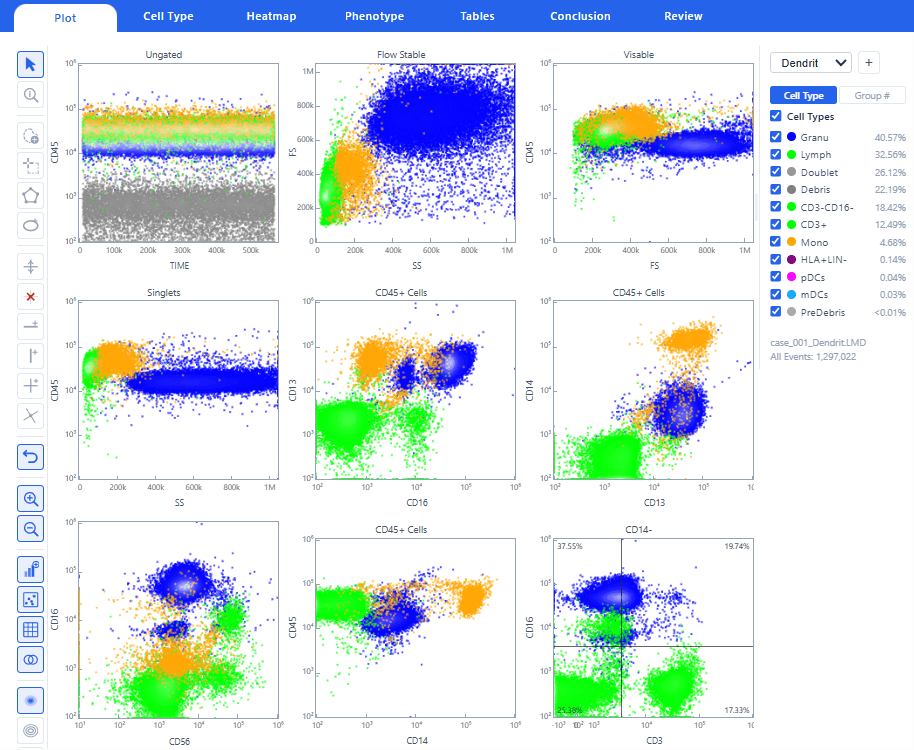Image resolution: width=914 pixels, height=750 pixels.
Task: Select the Flow Stable SS vs FS plot
Action: click(x=416, y=153)
